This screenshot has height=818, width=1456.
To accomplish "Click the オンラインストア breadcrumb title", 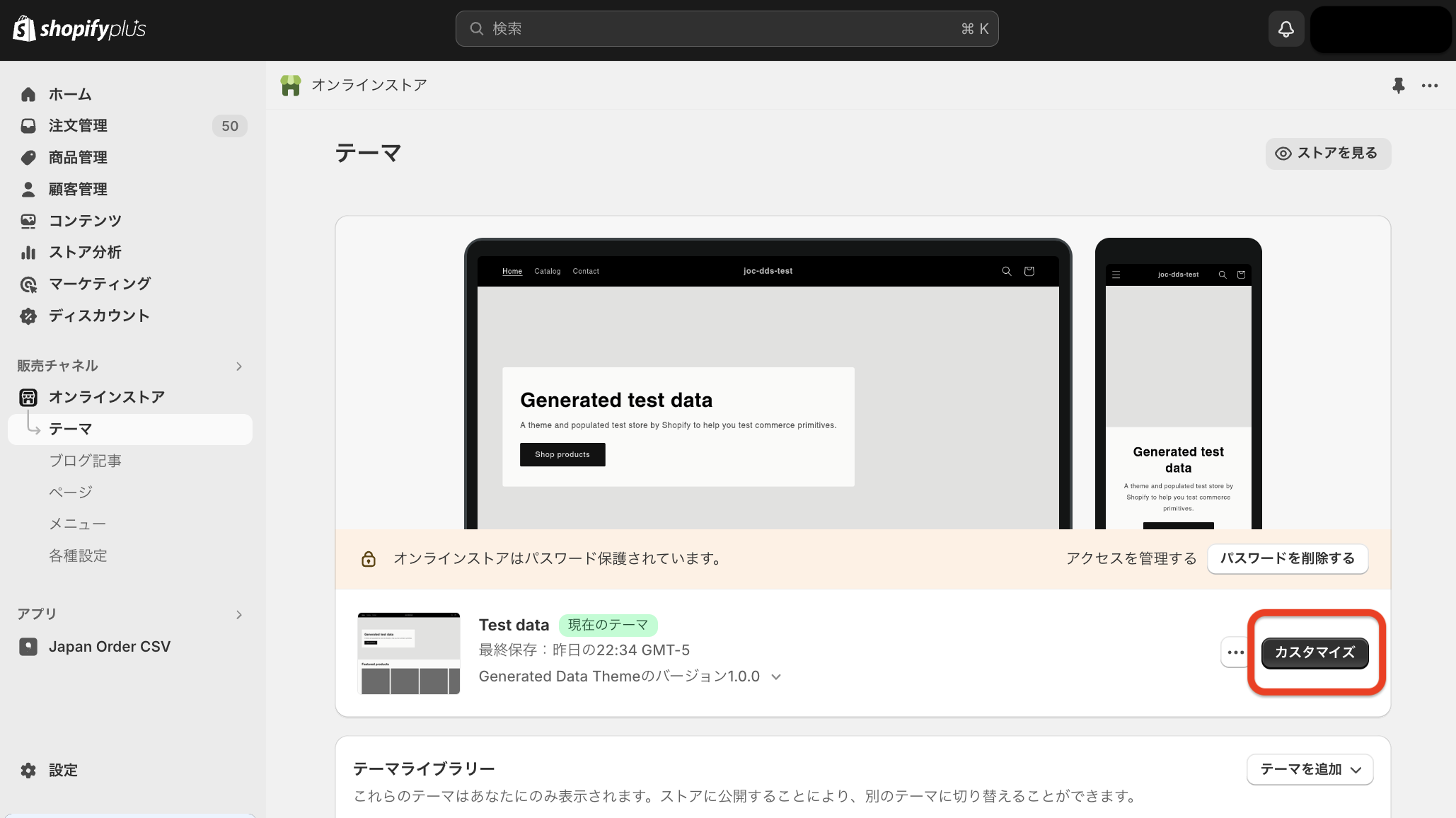I will tap(369, 86).
